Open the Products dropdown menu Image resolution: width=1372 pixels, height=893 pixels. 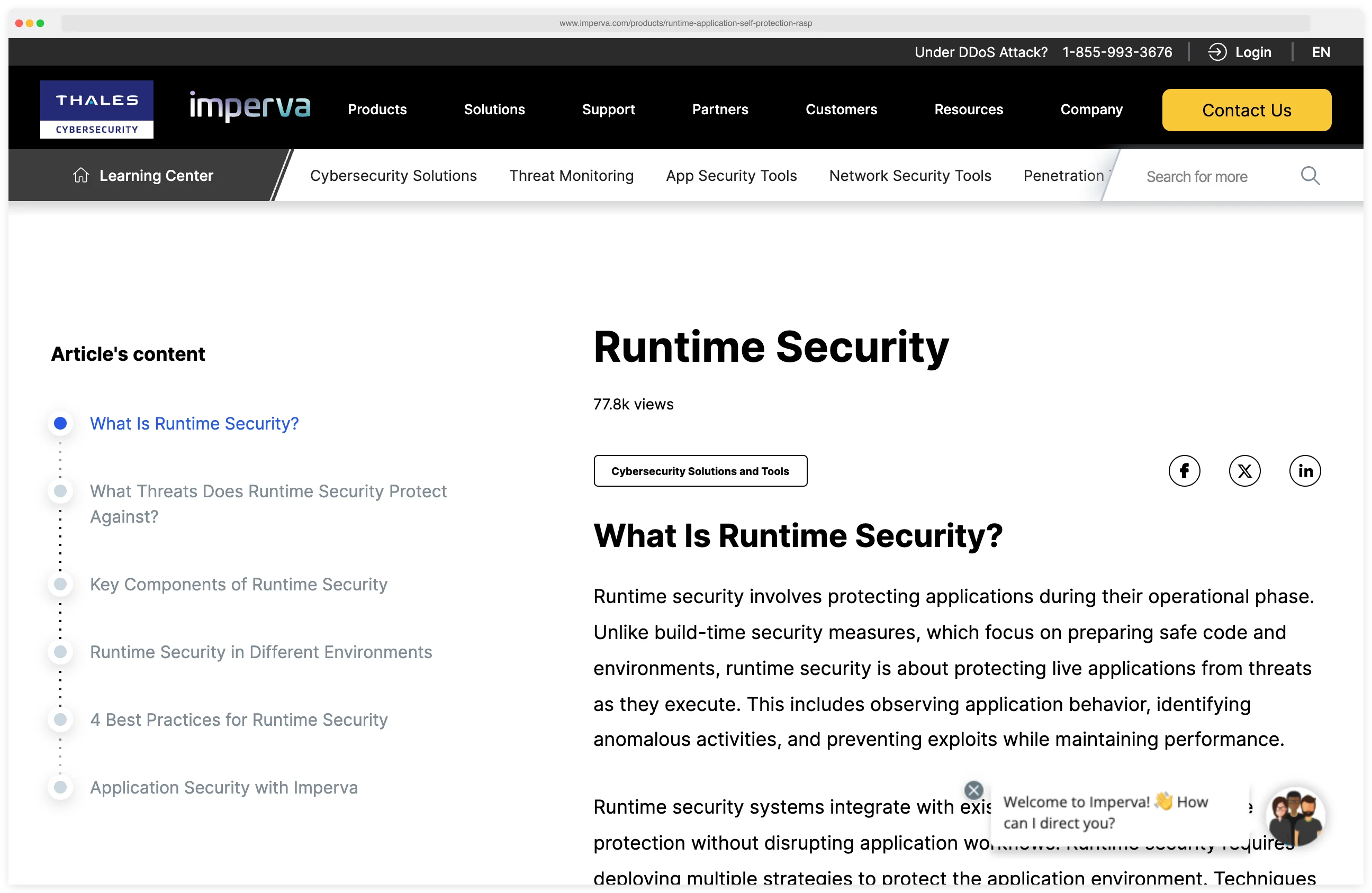pyautogui.click(x=377, y=109)
